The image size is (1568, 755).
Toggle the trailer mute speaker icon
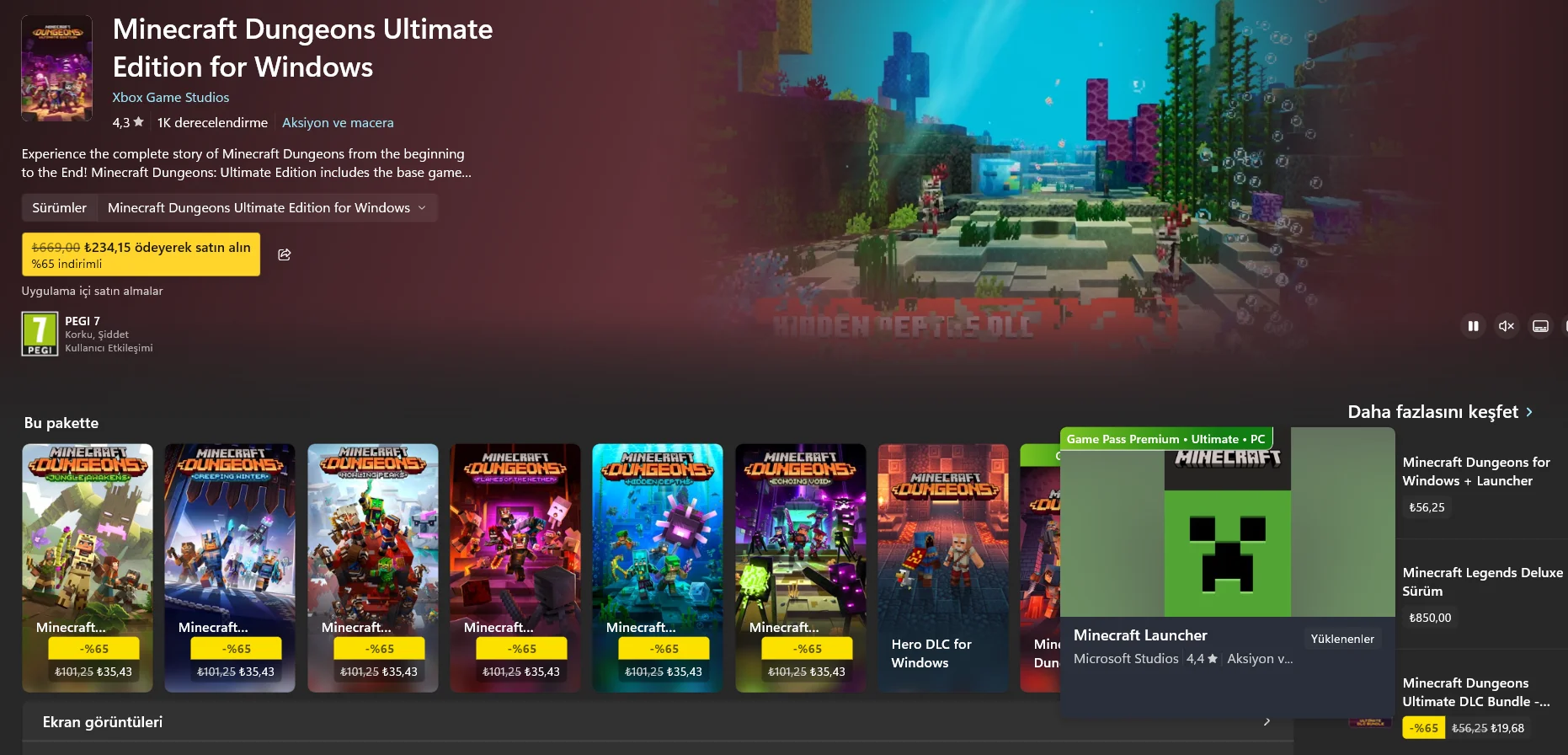pyautogui.click(x=1507, y=326)
